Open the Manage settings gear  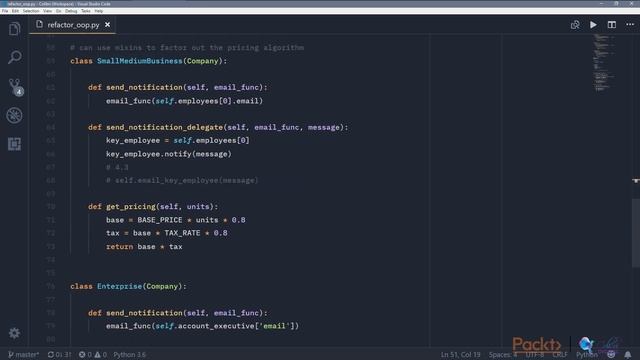coord(14,333)
